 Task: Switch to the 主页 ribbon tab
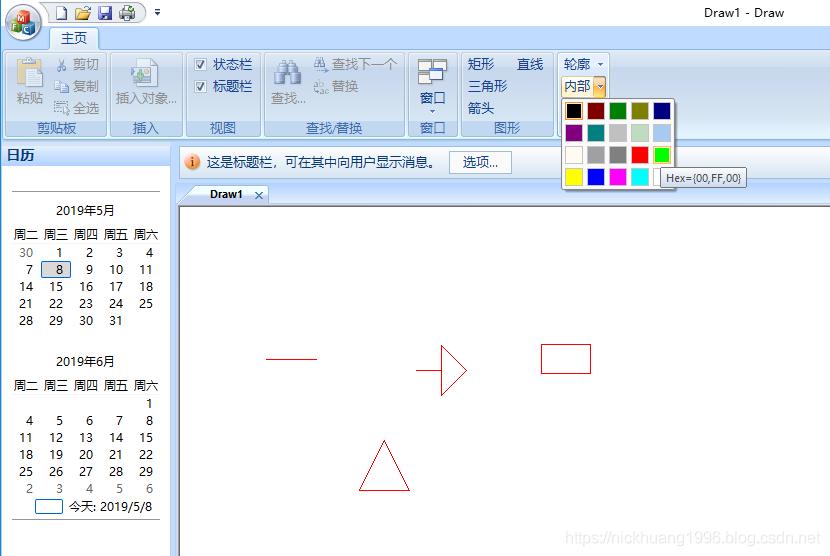click(74, 38)
